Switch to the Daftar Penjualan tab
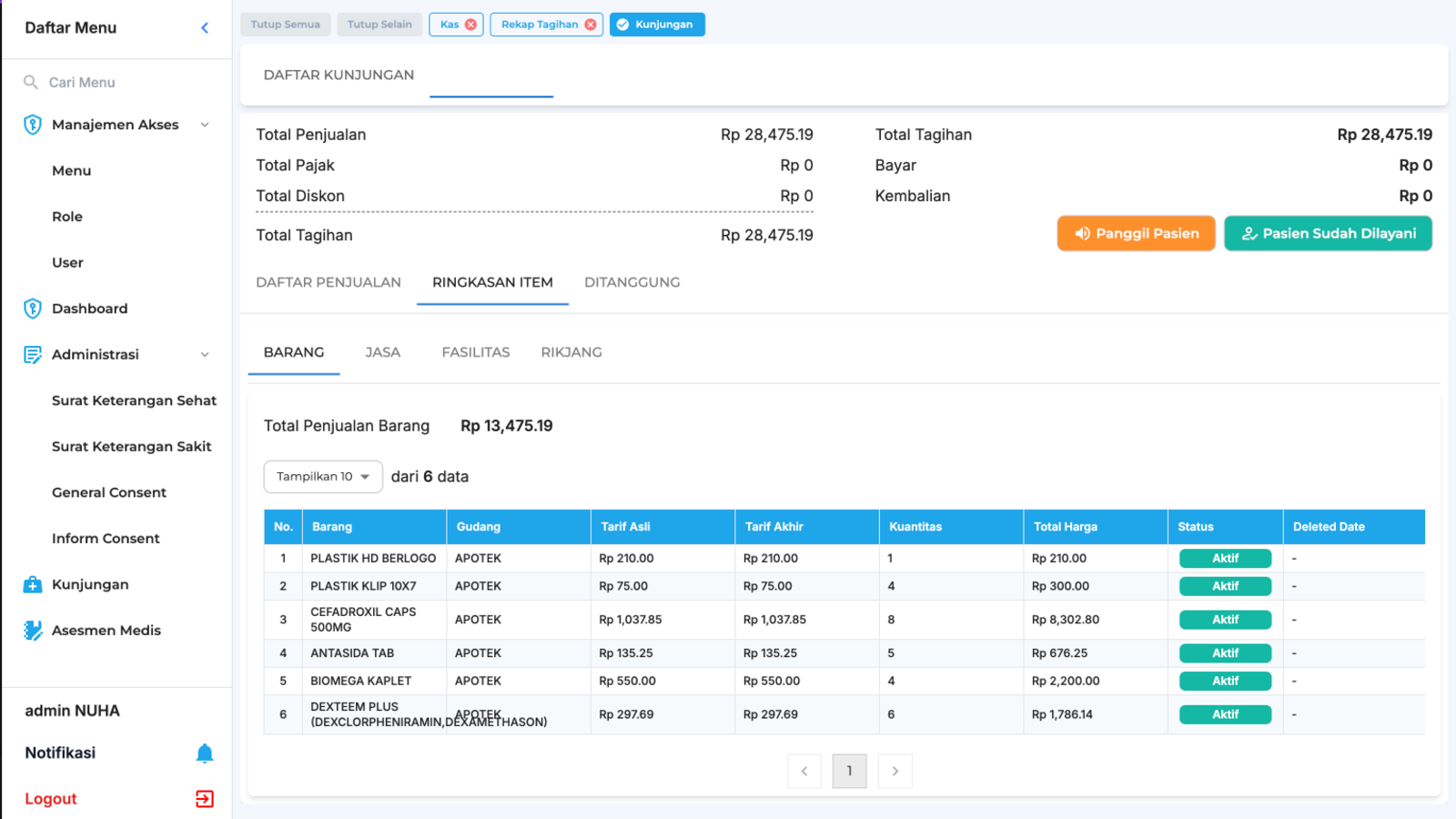 329,282
